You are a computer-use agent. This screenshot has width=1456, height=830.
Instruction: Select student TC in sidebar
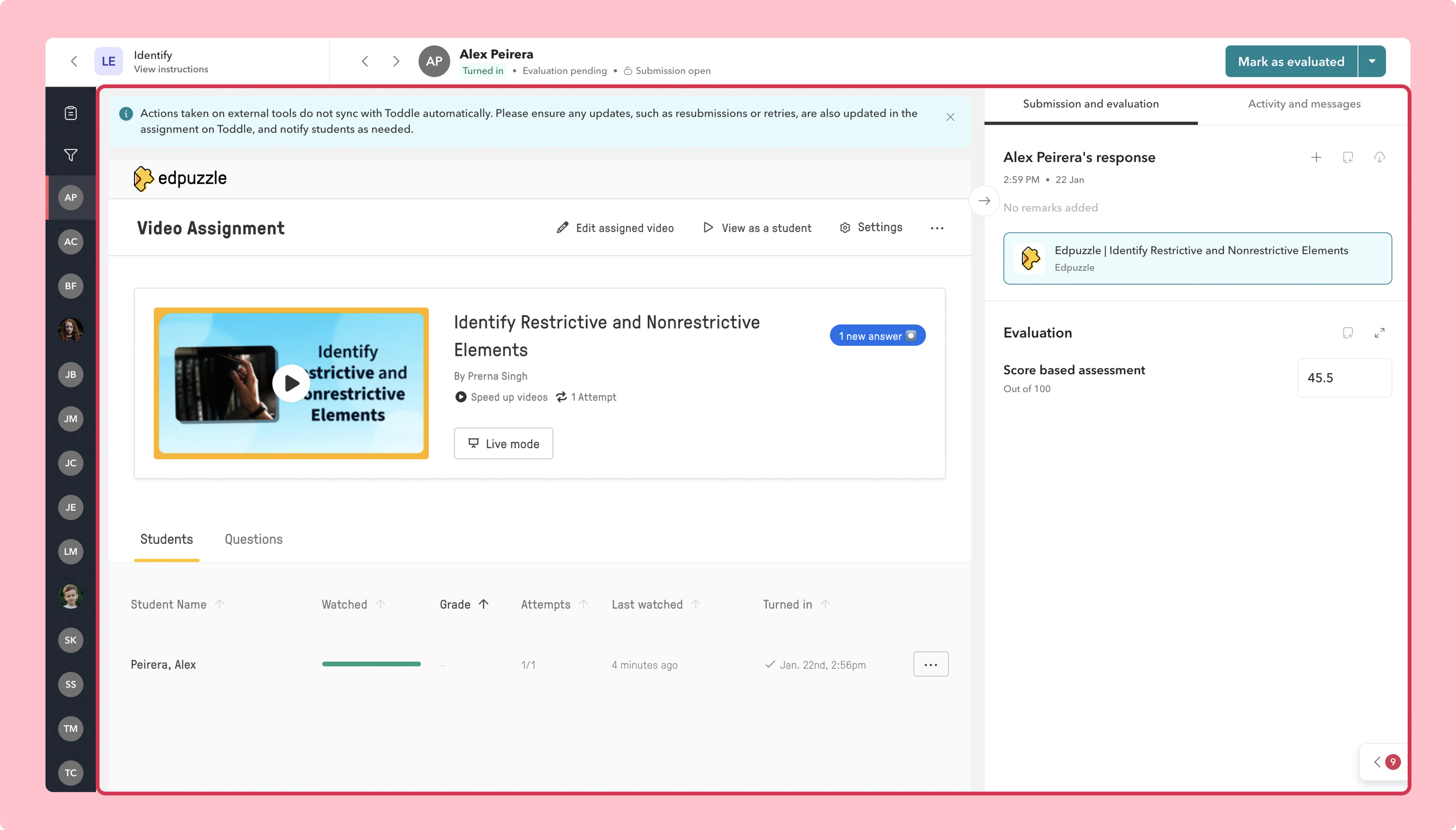(x=71, y=772)
